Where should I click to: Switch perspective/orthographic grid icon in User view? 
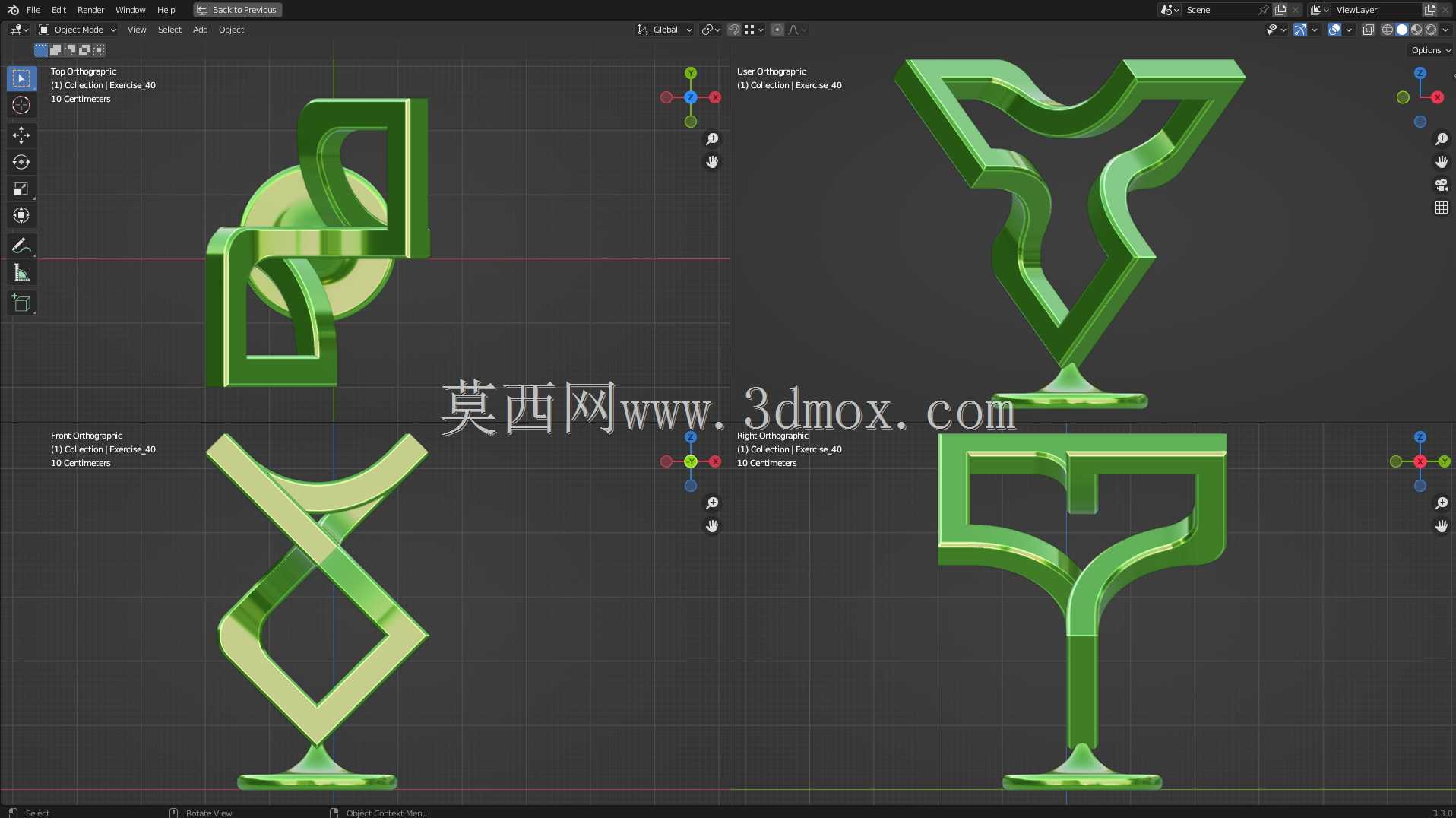1441,208
